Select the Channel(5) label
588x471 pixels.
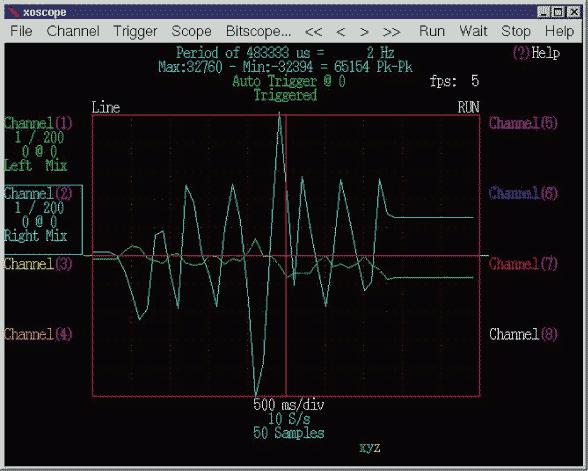click(524, 123)
